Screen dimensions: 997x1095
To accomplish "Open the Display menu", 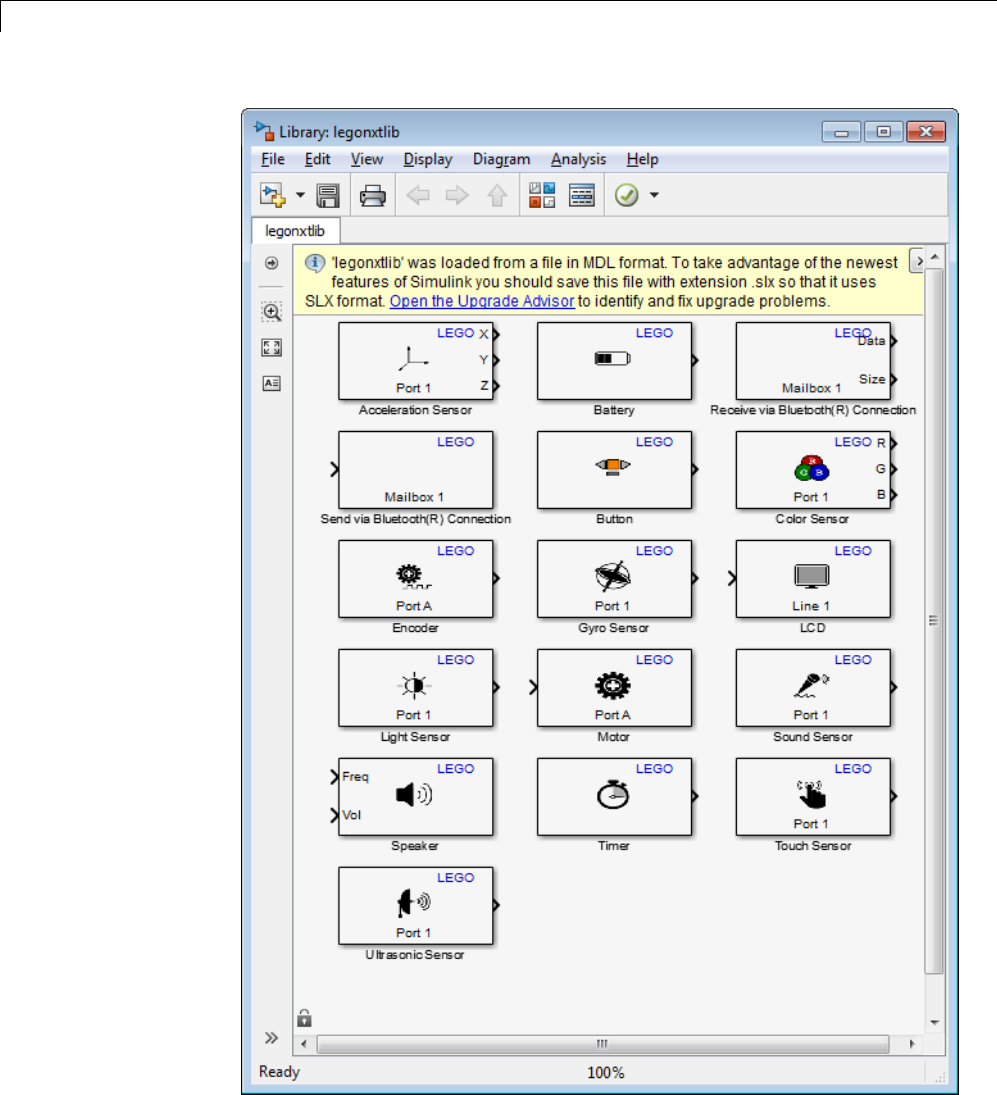I will [428, 159].
